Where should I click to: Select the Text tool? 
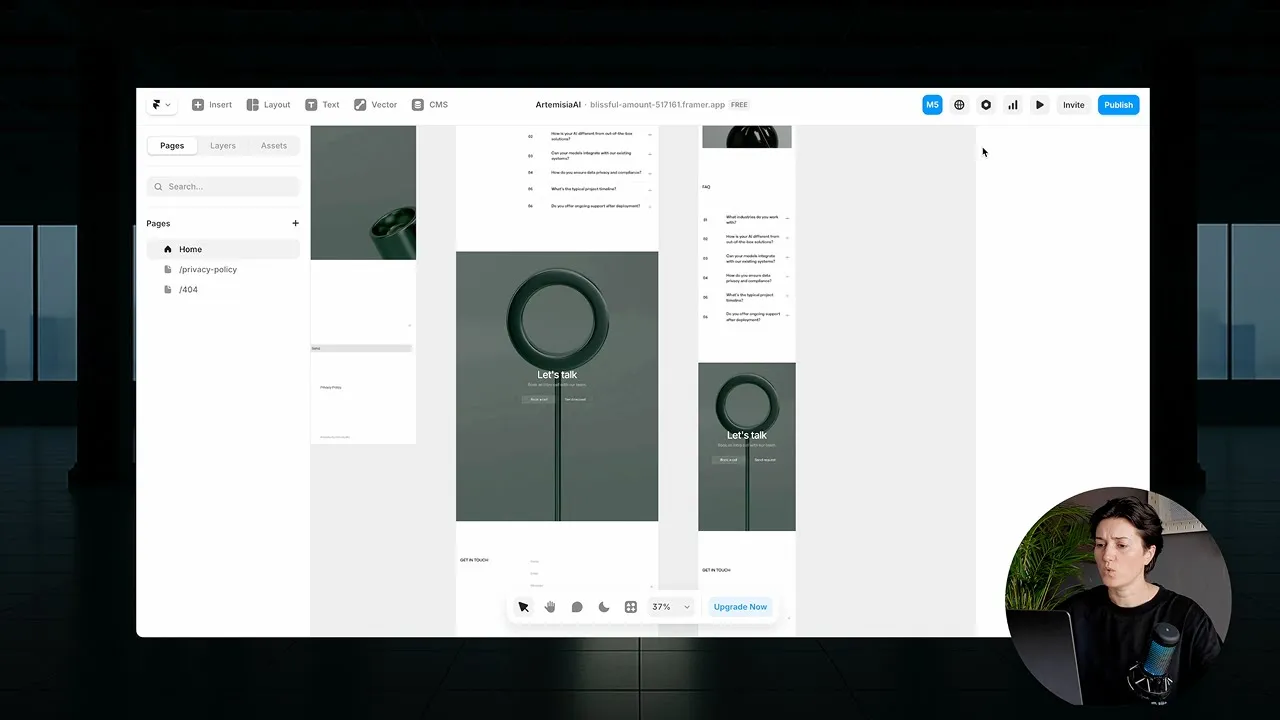tap(322, 104)
